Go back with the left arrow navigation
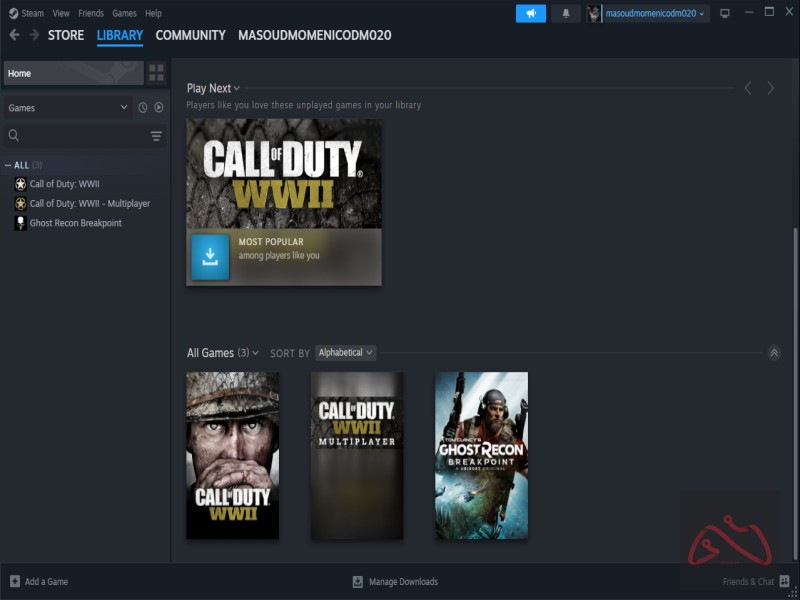This screenshot has width=800, height=600. coord(14,35)
